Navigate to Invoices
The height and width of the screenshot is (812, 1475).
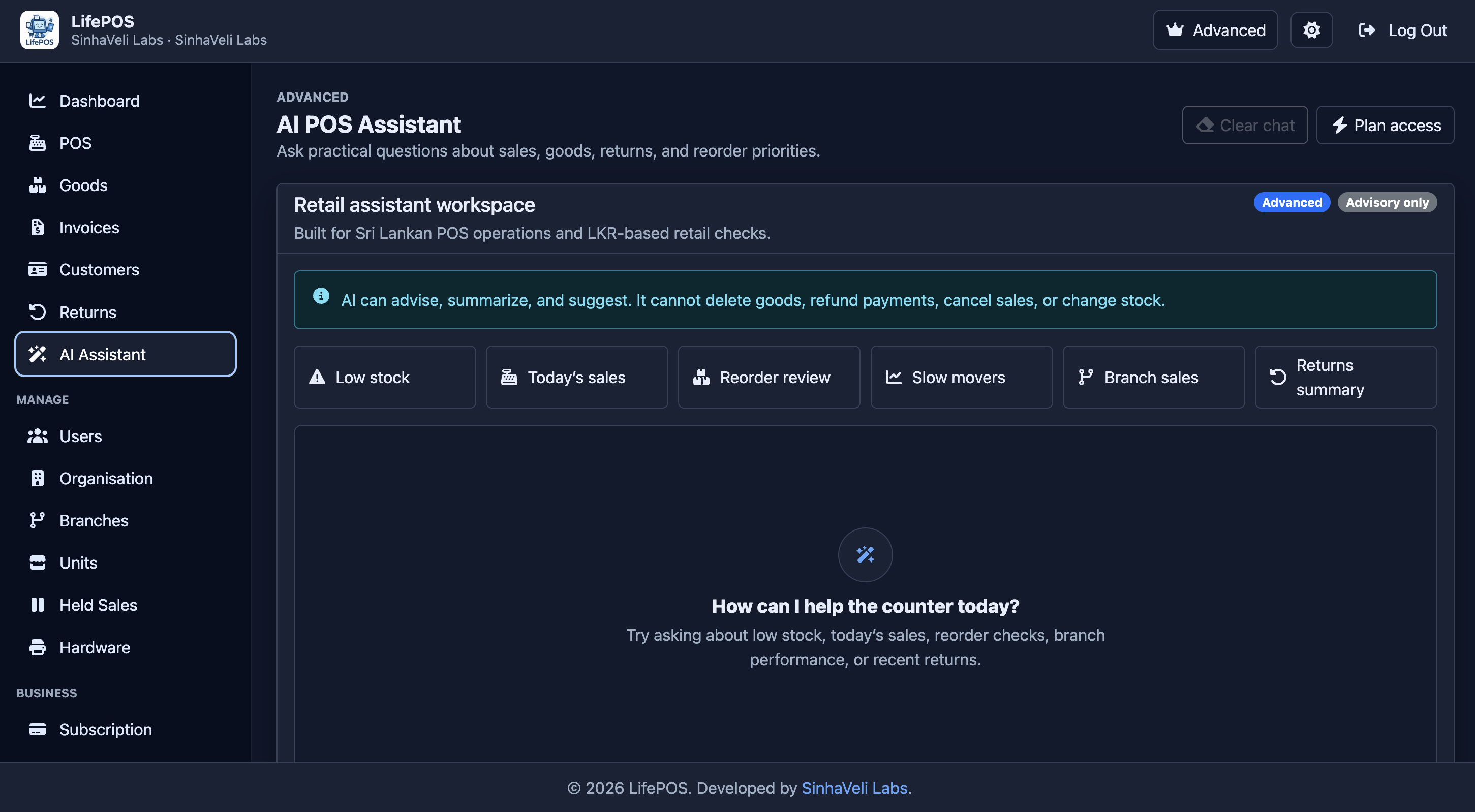pos(126,227)
